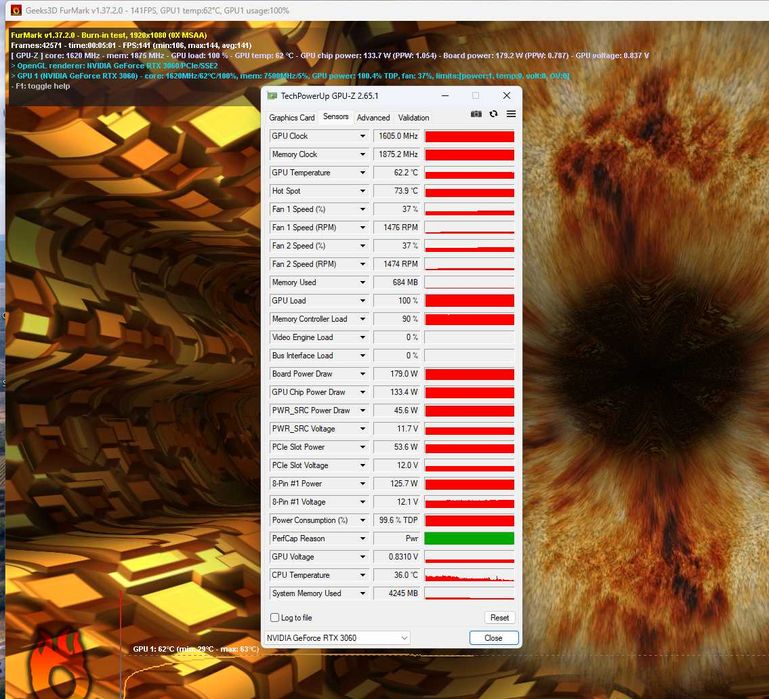Open the Memory Clock sensor dropdown

362,154
